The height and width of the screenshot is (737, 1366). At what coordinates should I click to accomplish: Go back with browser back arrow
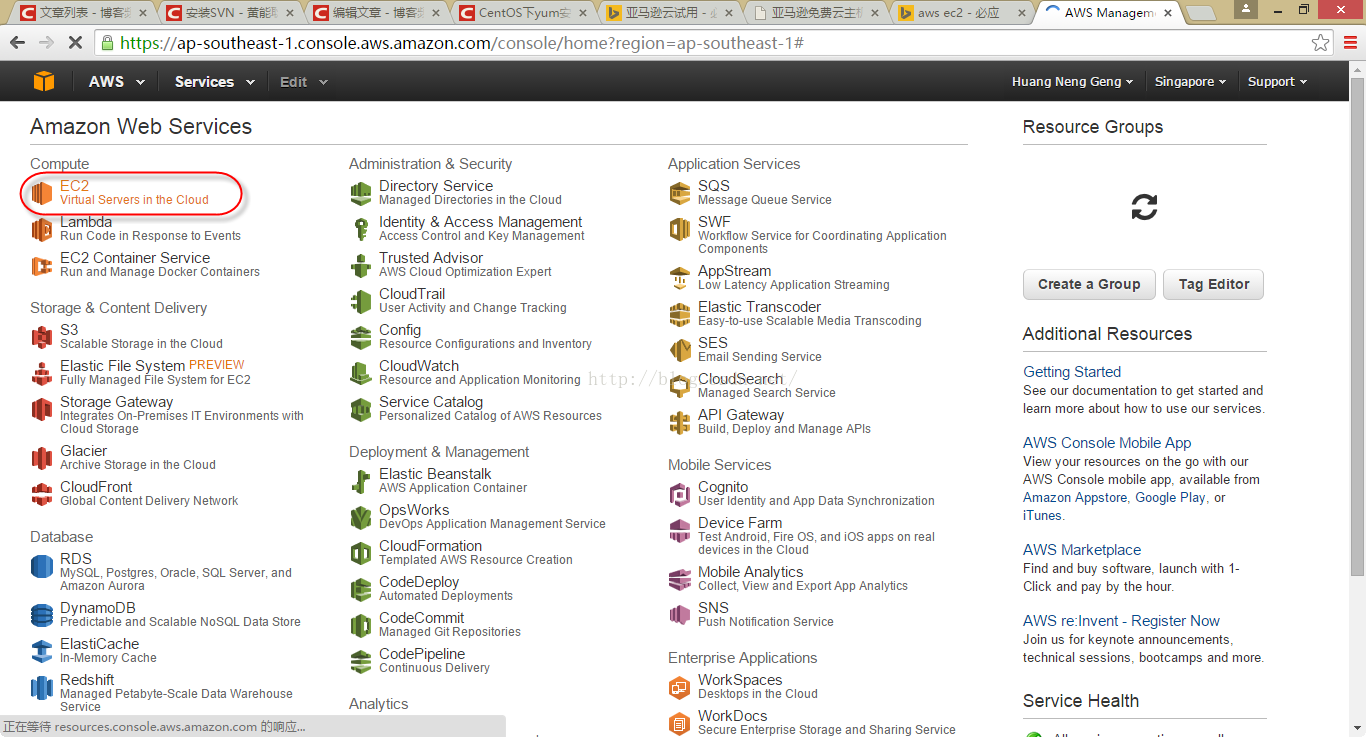coord(18,43)
